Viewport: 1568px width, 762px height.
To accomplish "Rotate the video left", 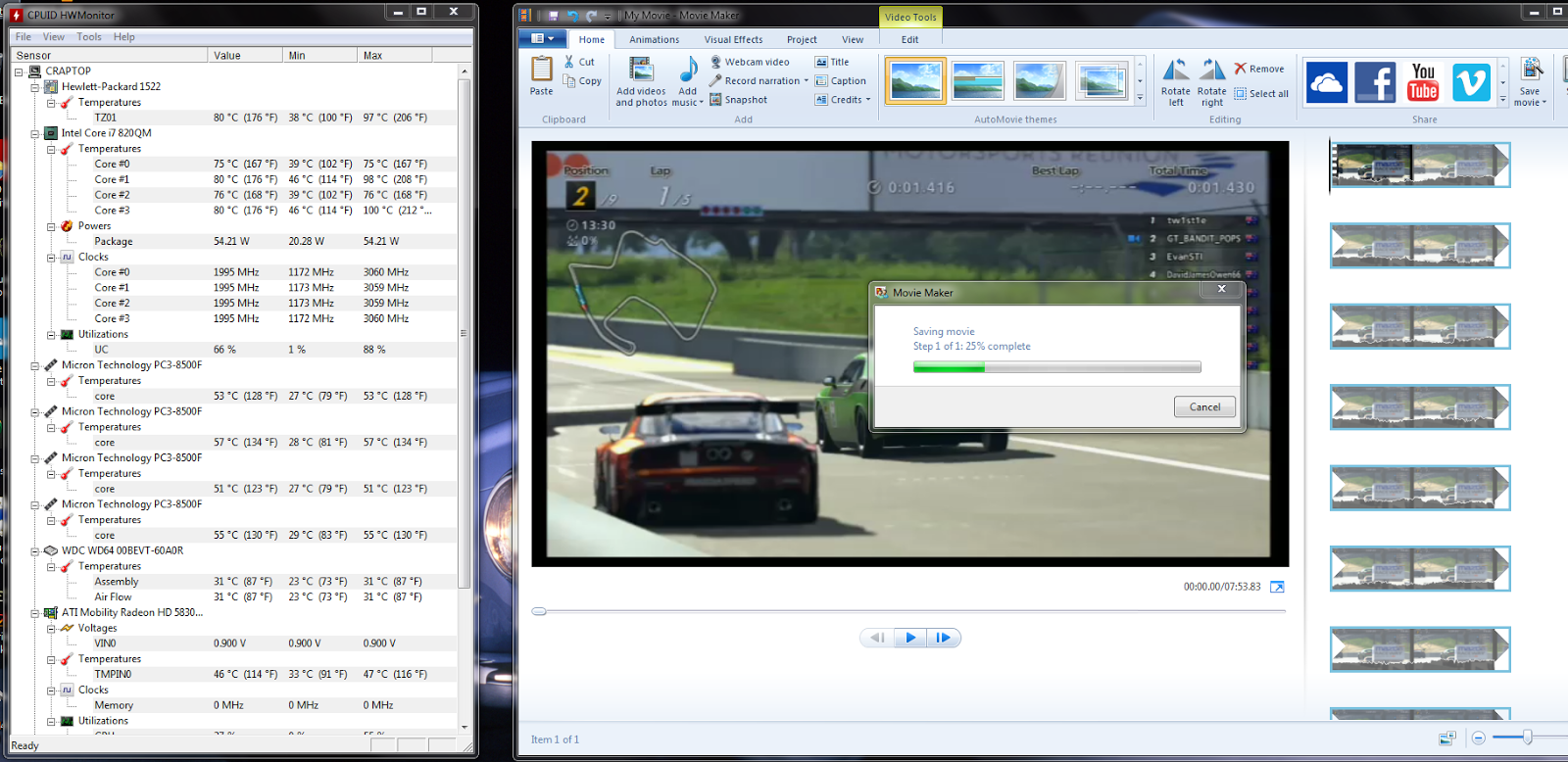I will [x=1176, y=82].
